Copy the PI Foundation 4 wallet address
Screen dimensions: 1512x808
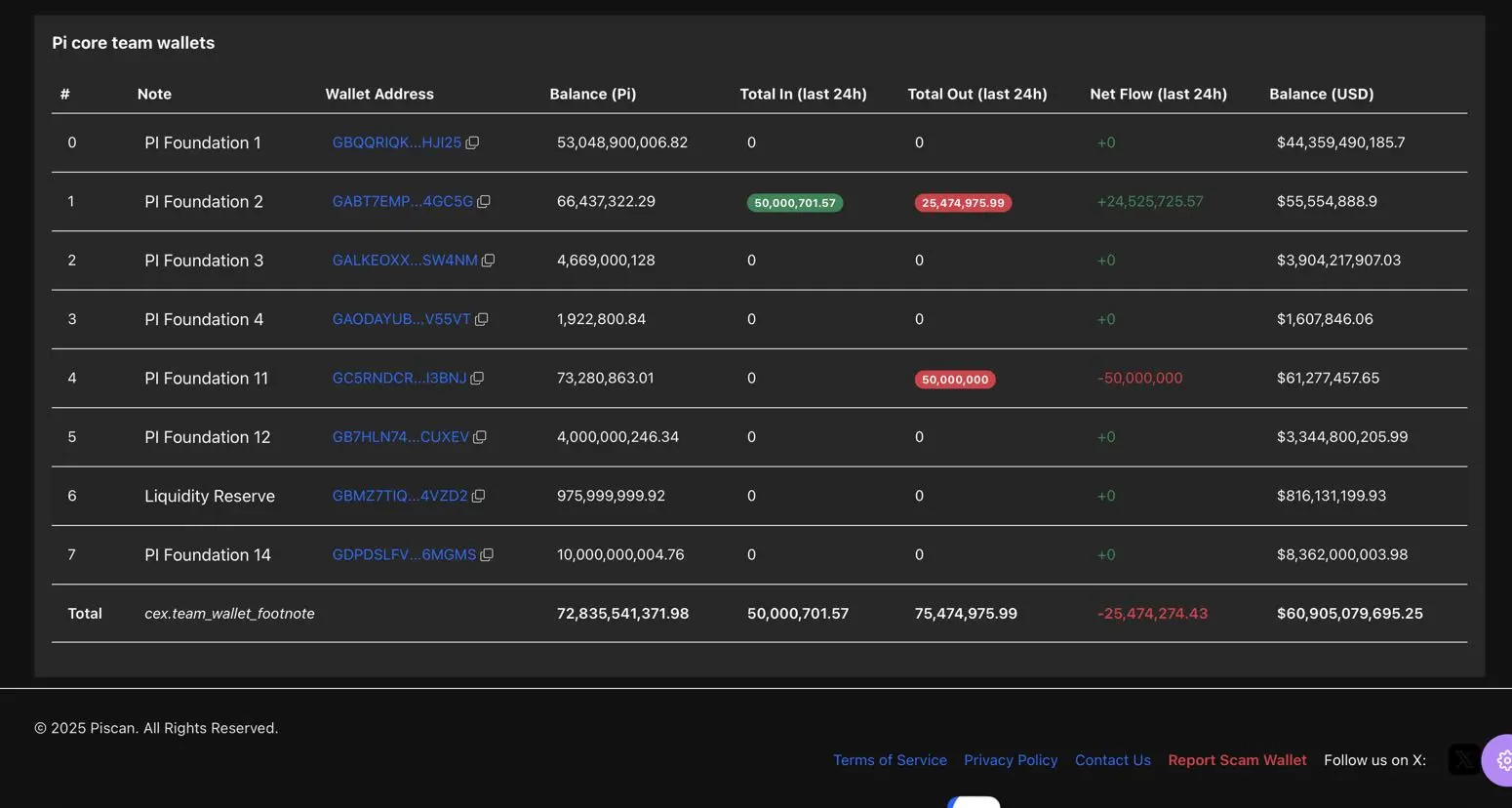click(482, 319)
